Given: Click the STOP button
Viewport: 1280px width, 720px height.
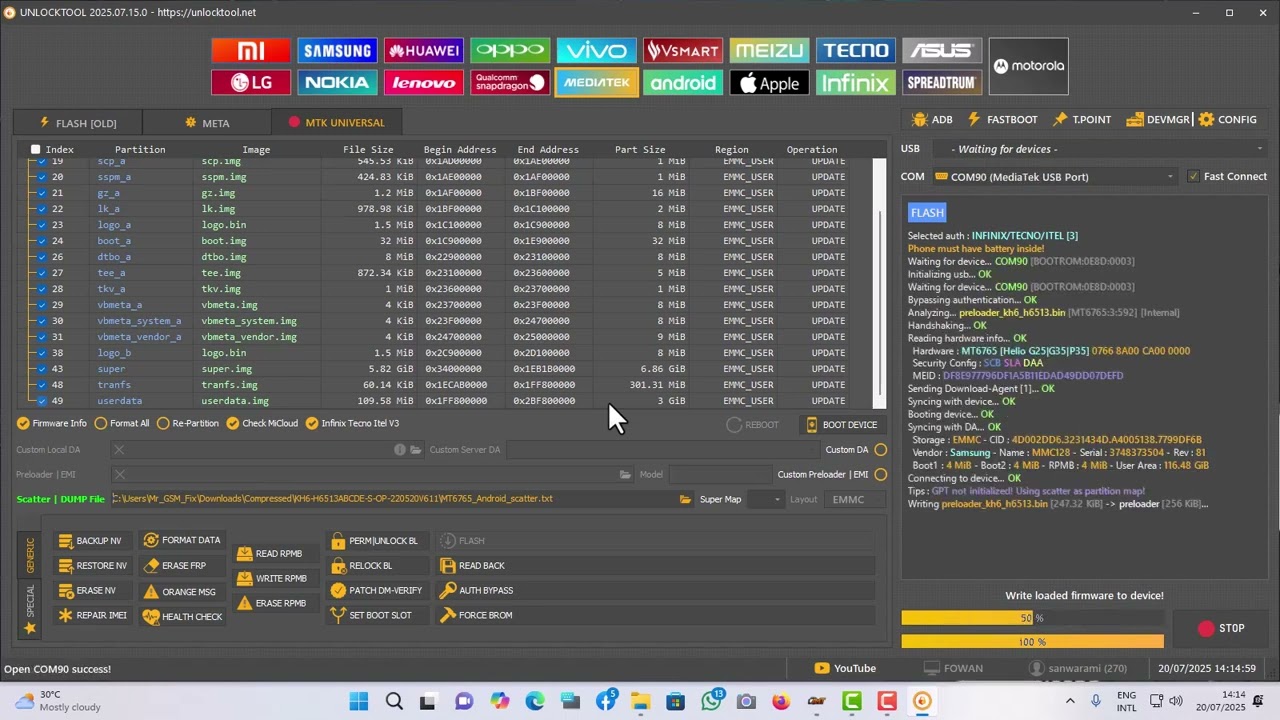Looking at the screenshot, I should click(1222, 629).
